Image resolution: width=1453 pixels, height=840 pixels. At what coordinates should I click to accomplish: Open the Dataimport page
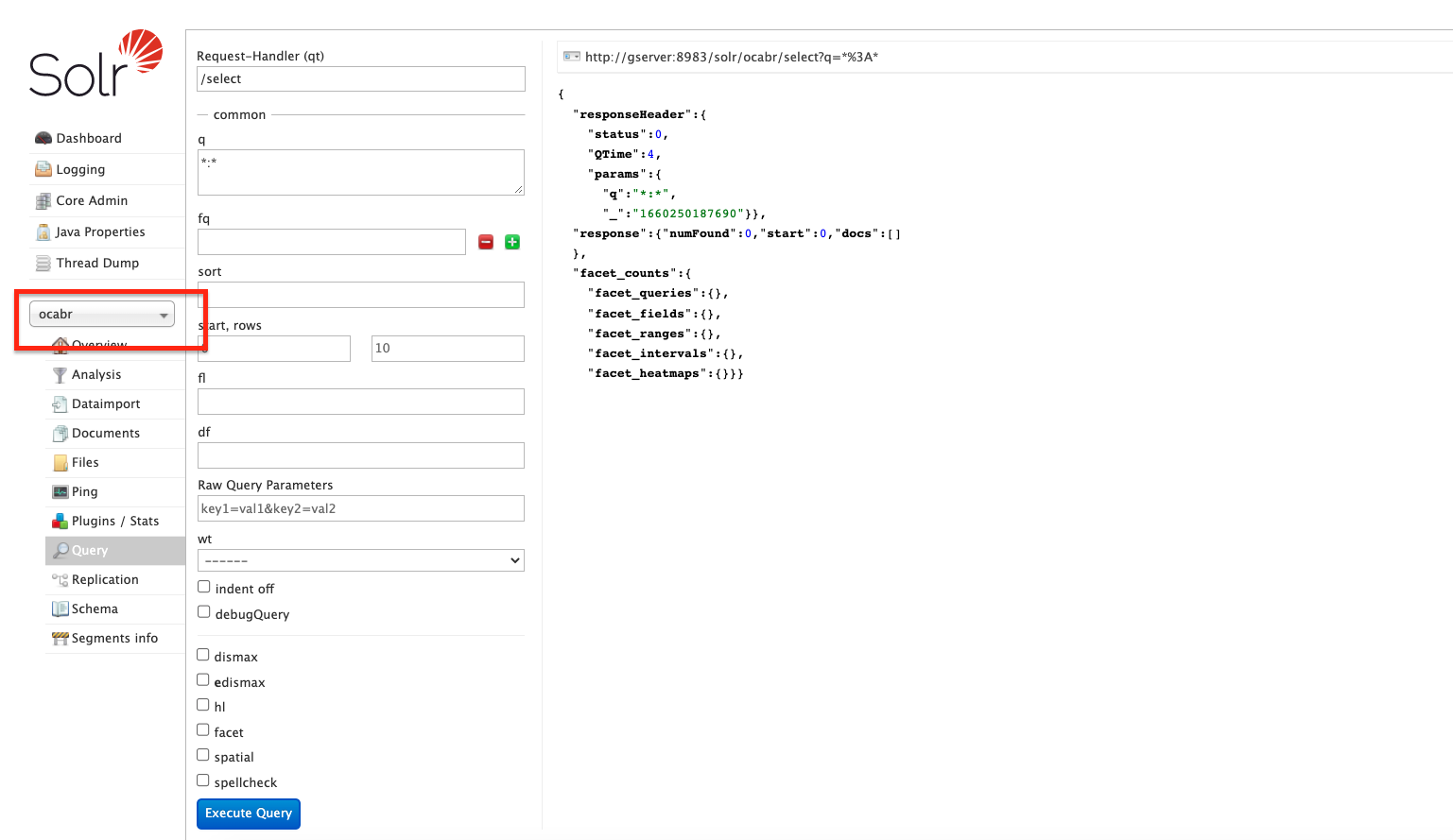[x=106, y=403]
